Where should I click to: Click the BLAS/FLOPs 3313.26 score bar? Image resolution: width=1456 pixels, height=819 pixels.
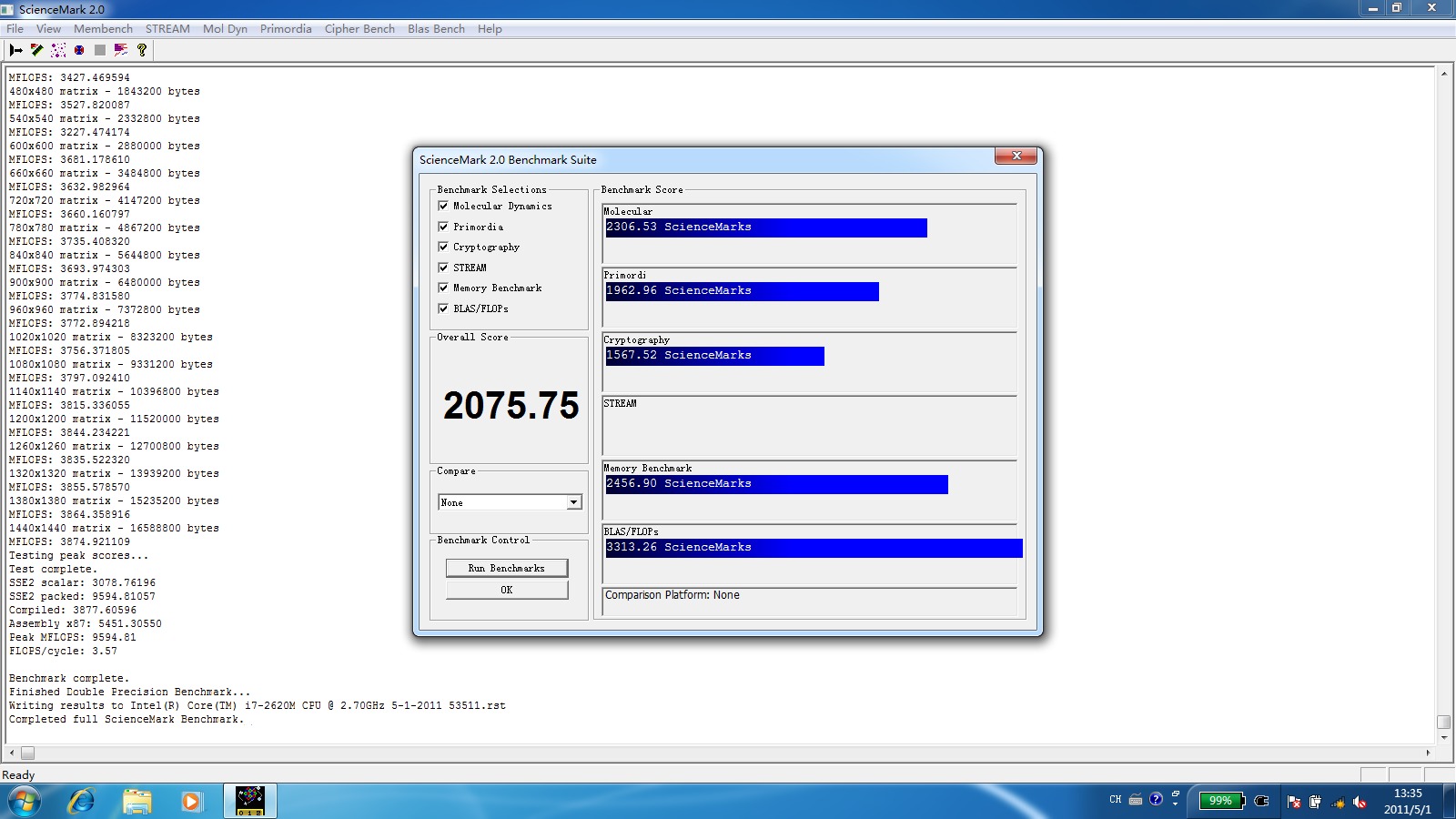click(x=814, y=548)
